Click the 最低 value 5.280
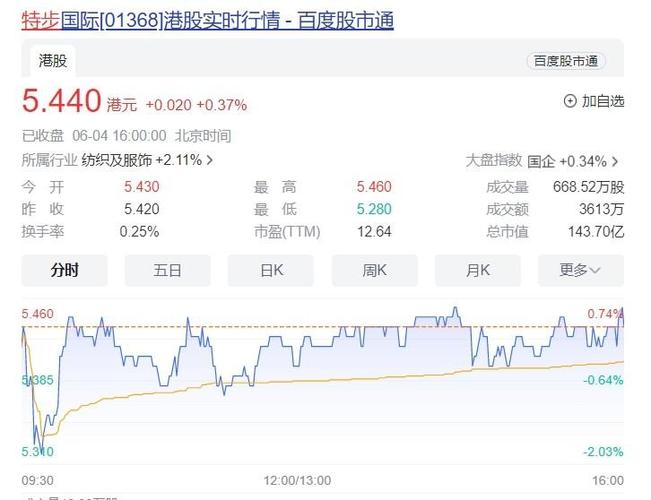The height and width of the screenshot is (500, 651). pyautogui.click(x=374, y=209)
